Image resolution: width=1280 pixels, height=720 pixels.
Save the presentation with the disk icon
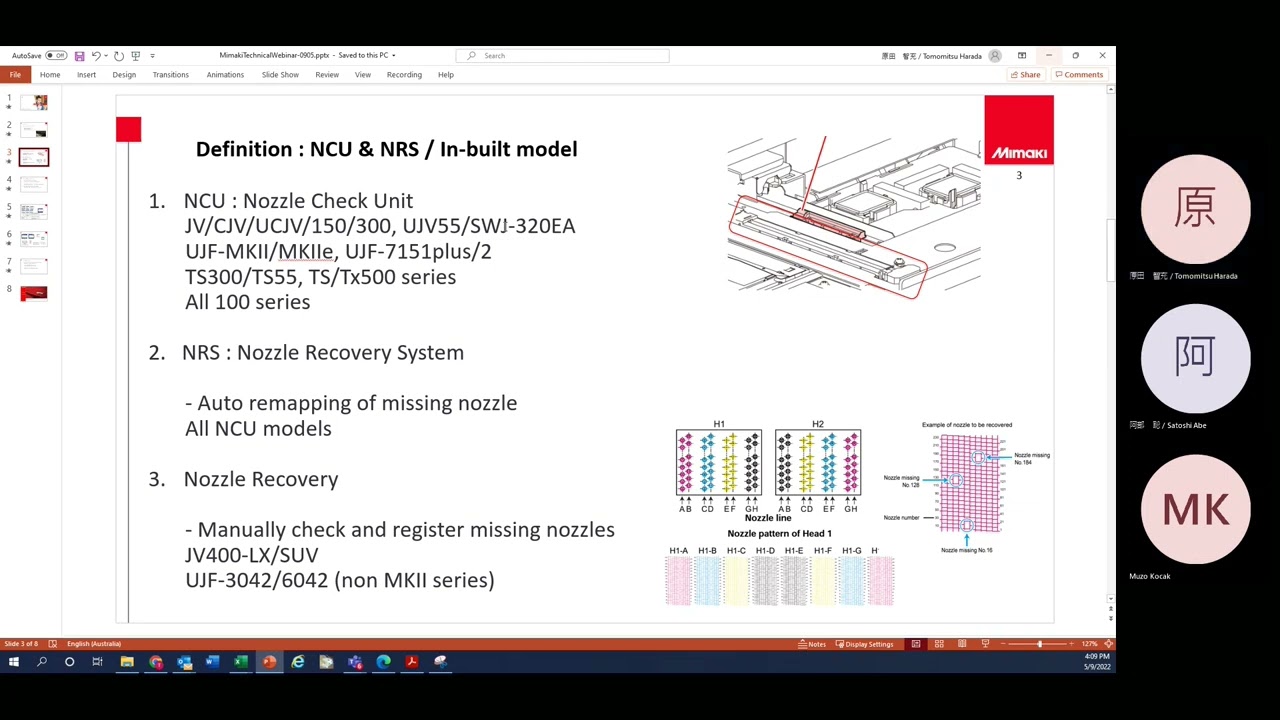(x=79, y=56)
